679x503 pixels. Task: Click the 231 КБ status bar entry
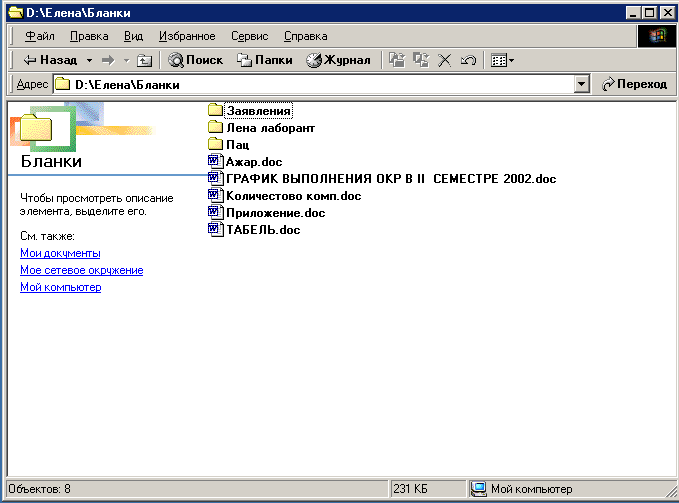click(410, 489)
